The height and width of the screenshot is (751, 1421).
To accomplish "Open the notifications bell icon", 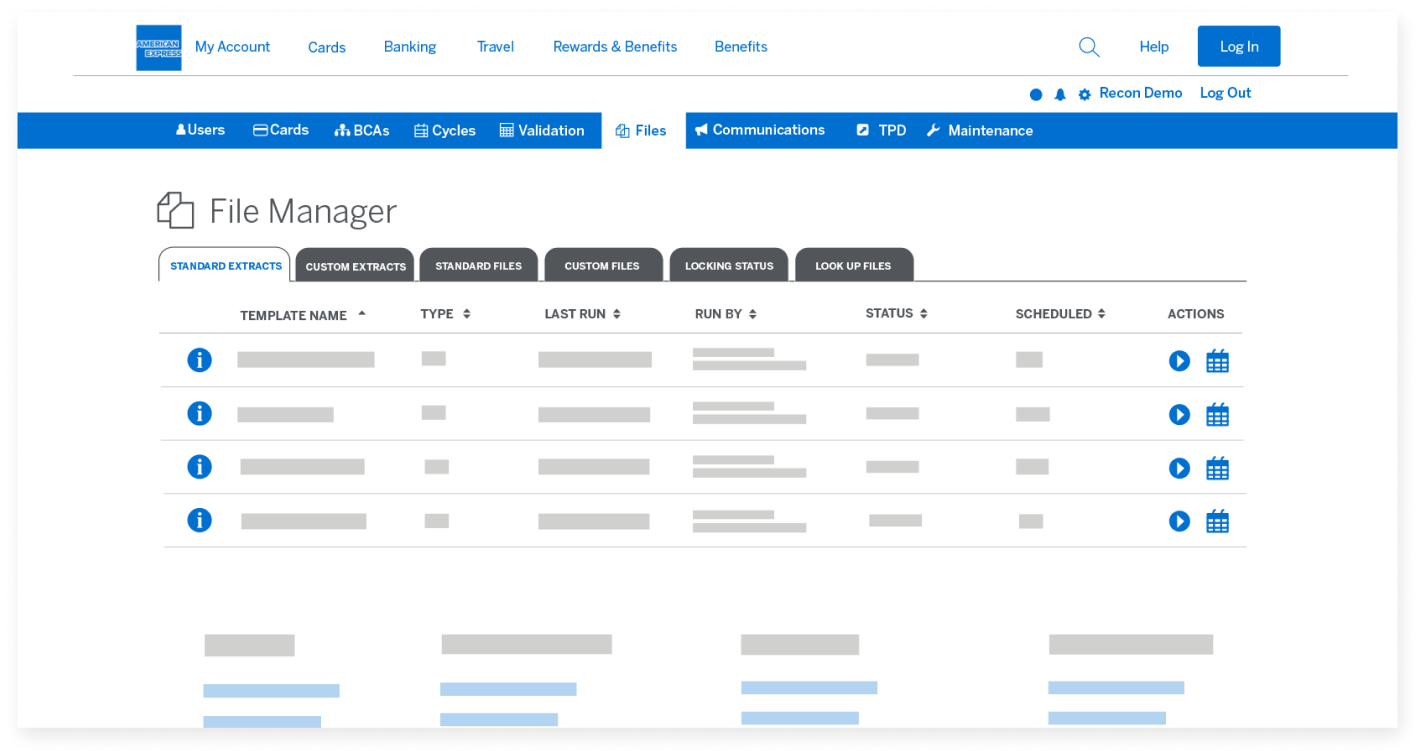I will pos(1060,93).
